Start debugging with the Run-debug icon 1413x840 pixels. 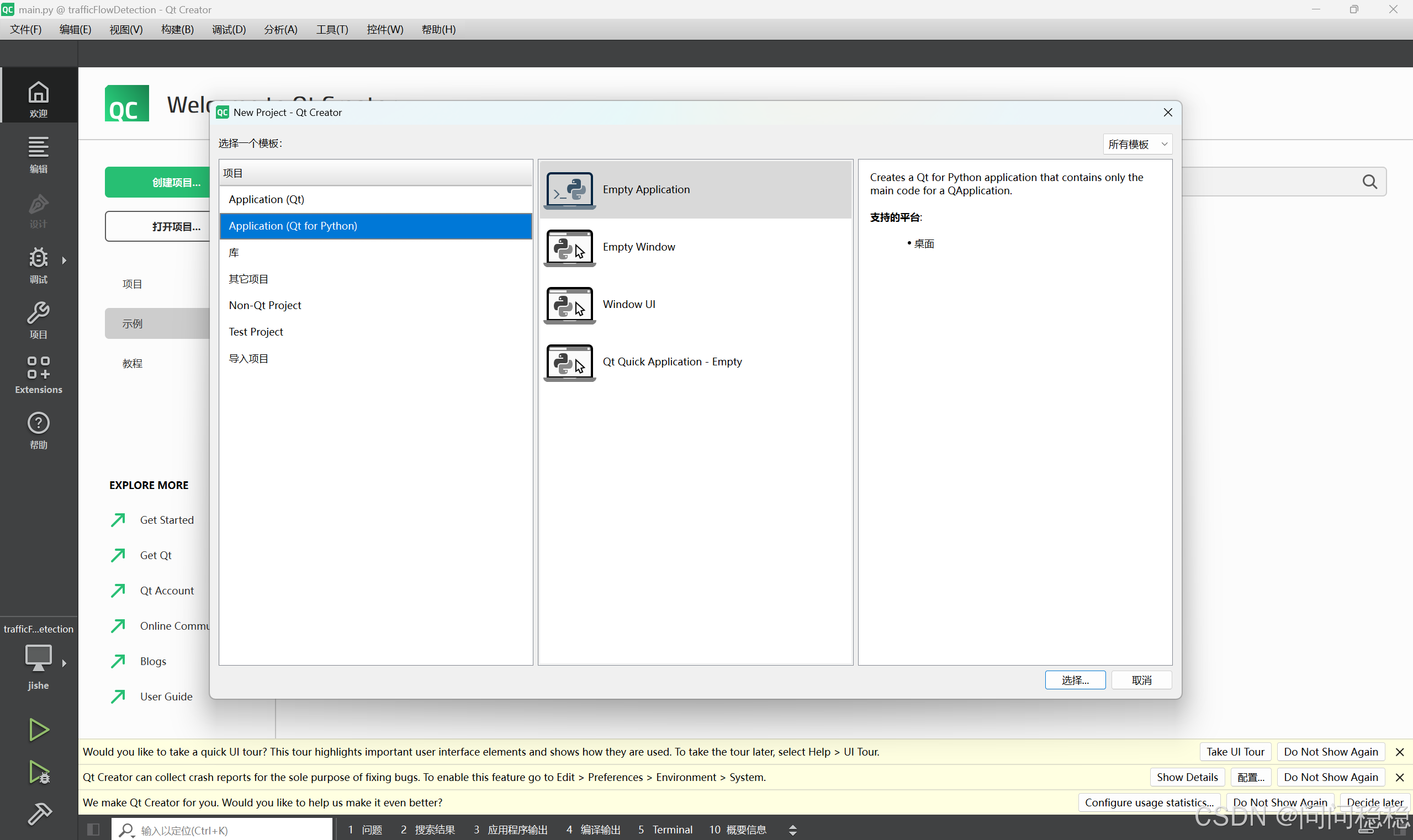tap(39, 772)
